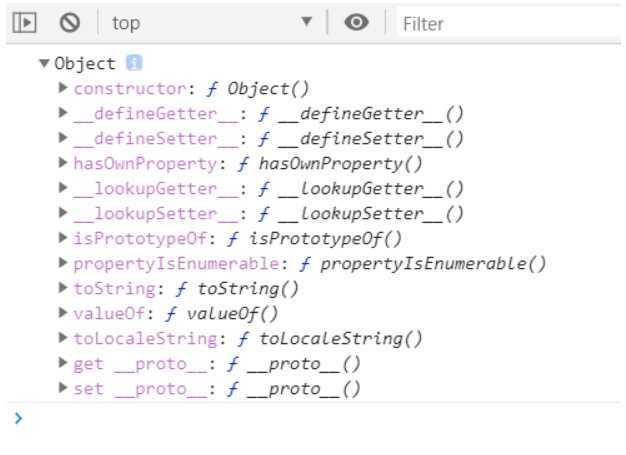Click the clear console icon
The width and height of the screenshot is (626, 455).
(69, 23)
